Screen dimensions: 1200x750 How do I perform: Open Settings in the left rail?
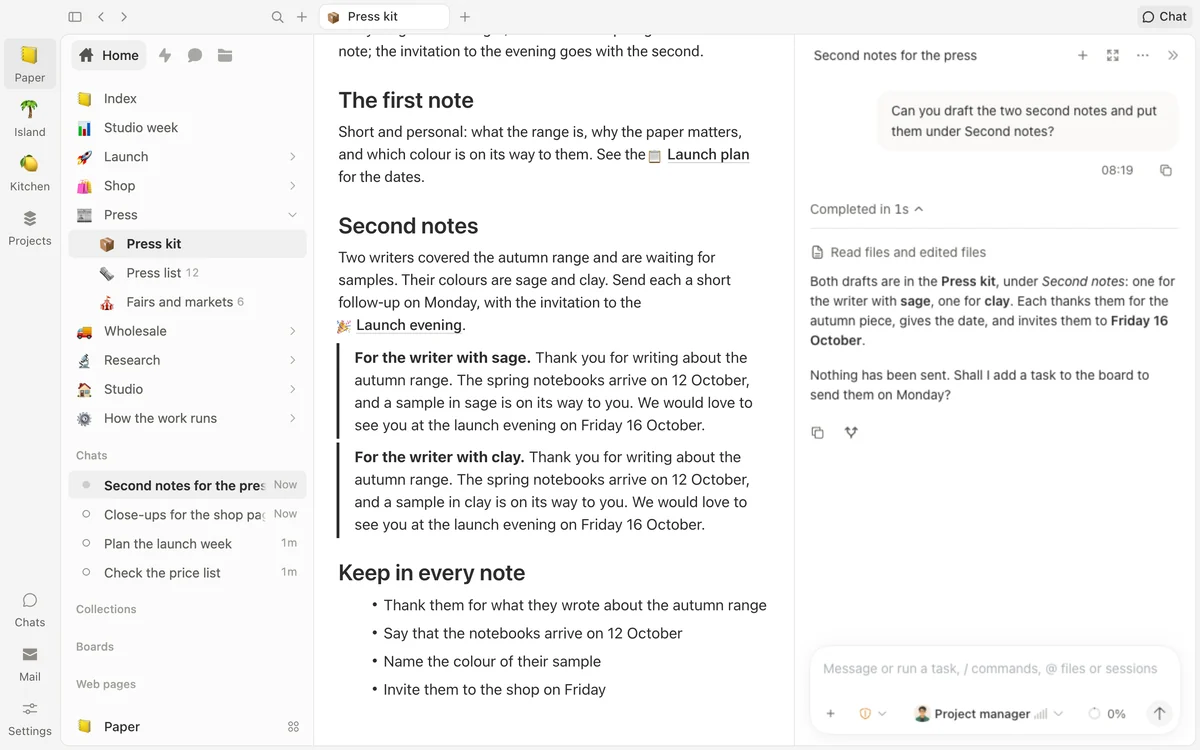click(30, 718)
